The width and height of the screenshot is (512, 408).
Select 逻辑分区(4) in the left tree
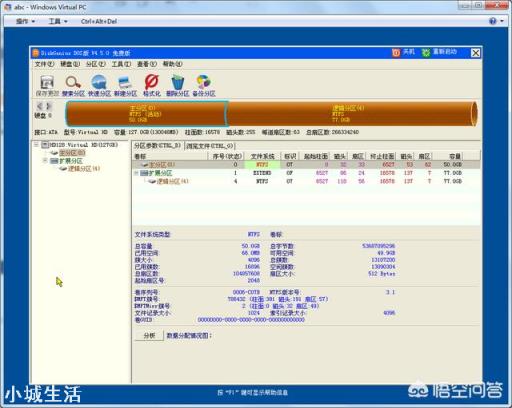[x=84, y=169]
